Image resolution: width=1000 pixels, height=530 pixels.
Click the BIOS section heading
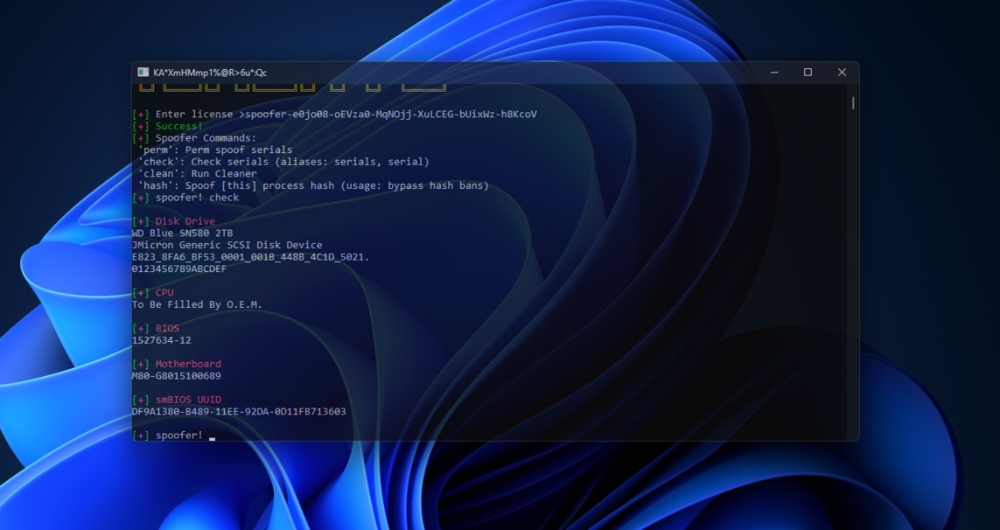click(x=167, y=328)
